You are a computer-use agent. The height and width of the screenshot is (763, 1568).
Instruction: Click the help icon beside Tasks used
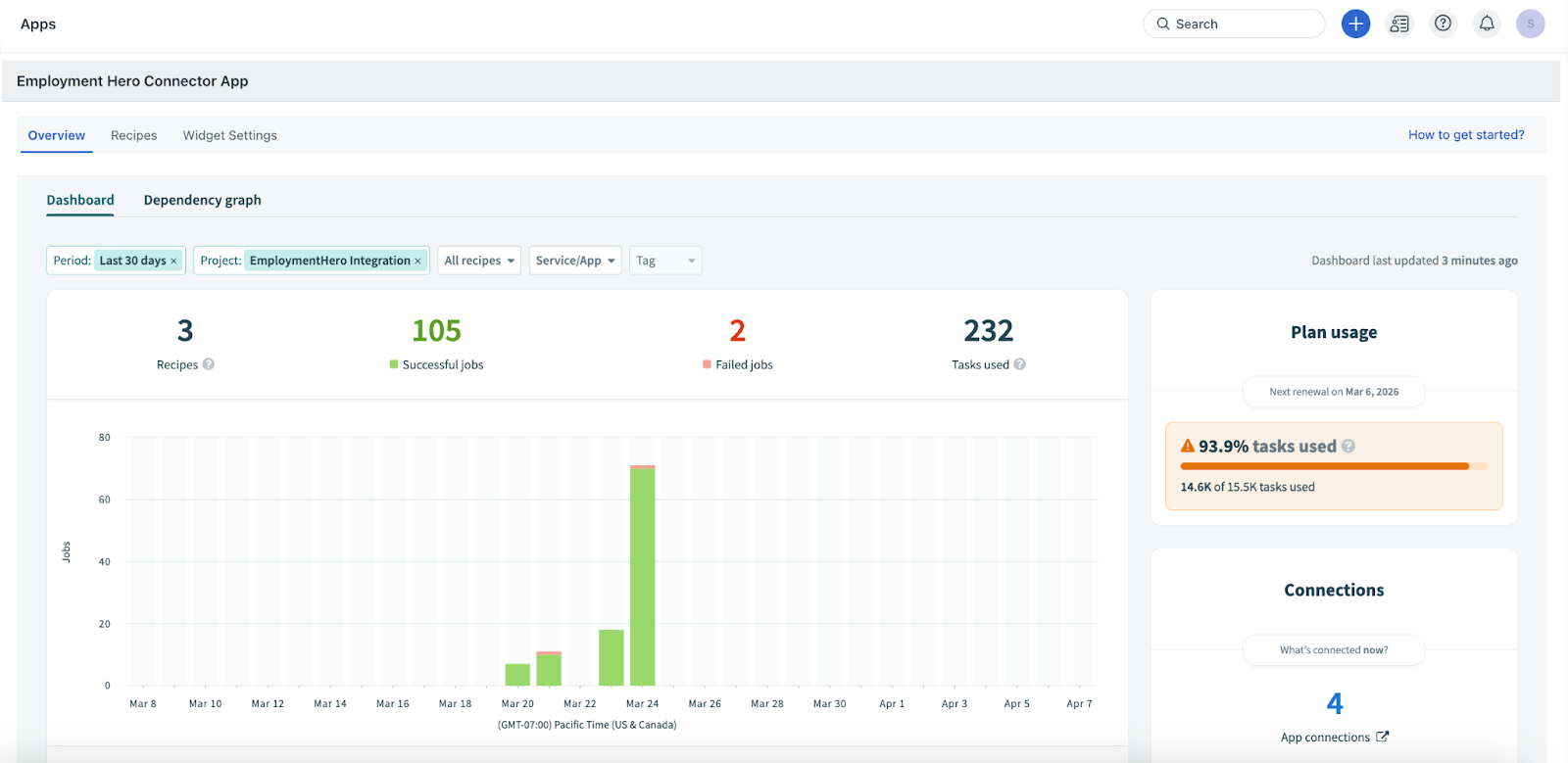click(x=1019, y=364)
